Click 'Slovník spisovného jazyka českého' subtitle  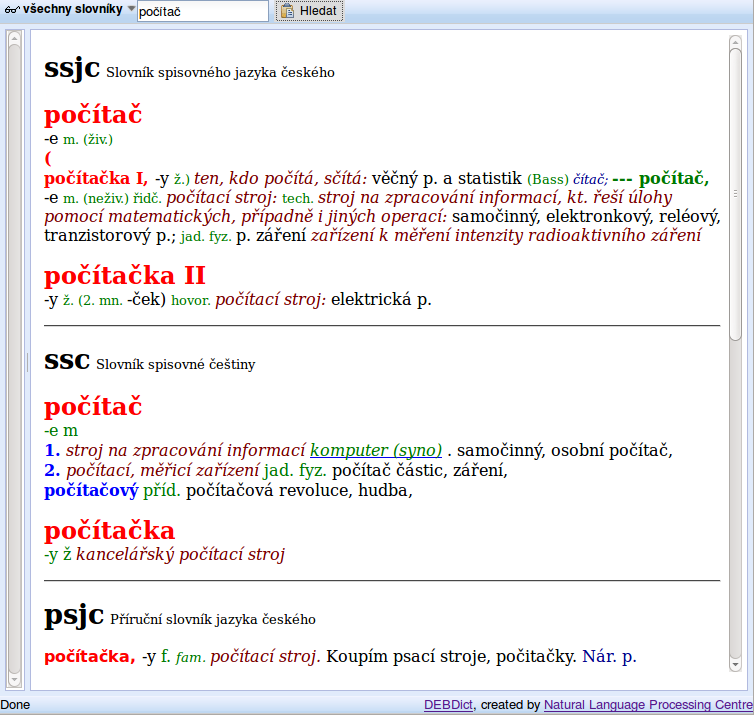(220, 72)
